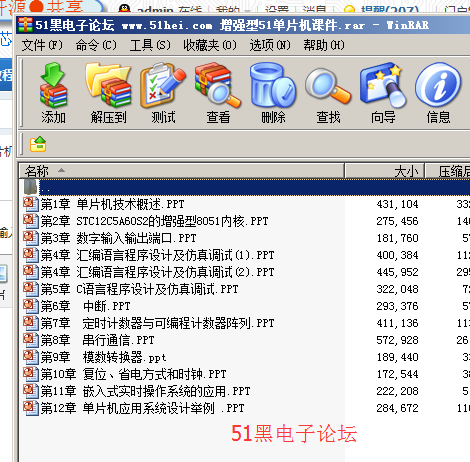Click size value 275,456

click(x=397, y=221)
